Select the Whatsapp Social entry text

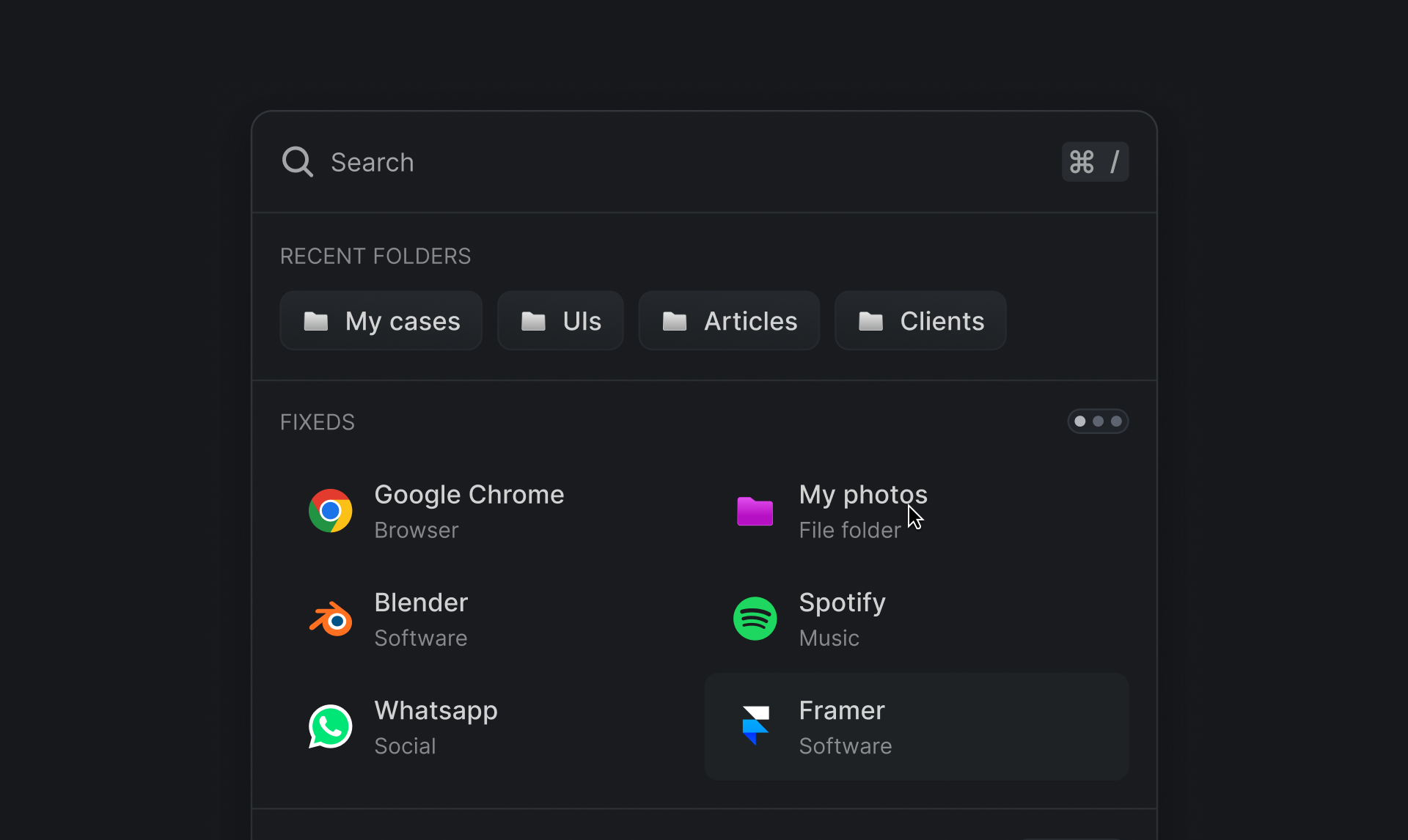[x=436, y=727]
